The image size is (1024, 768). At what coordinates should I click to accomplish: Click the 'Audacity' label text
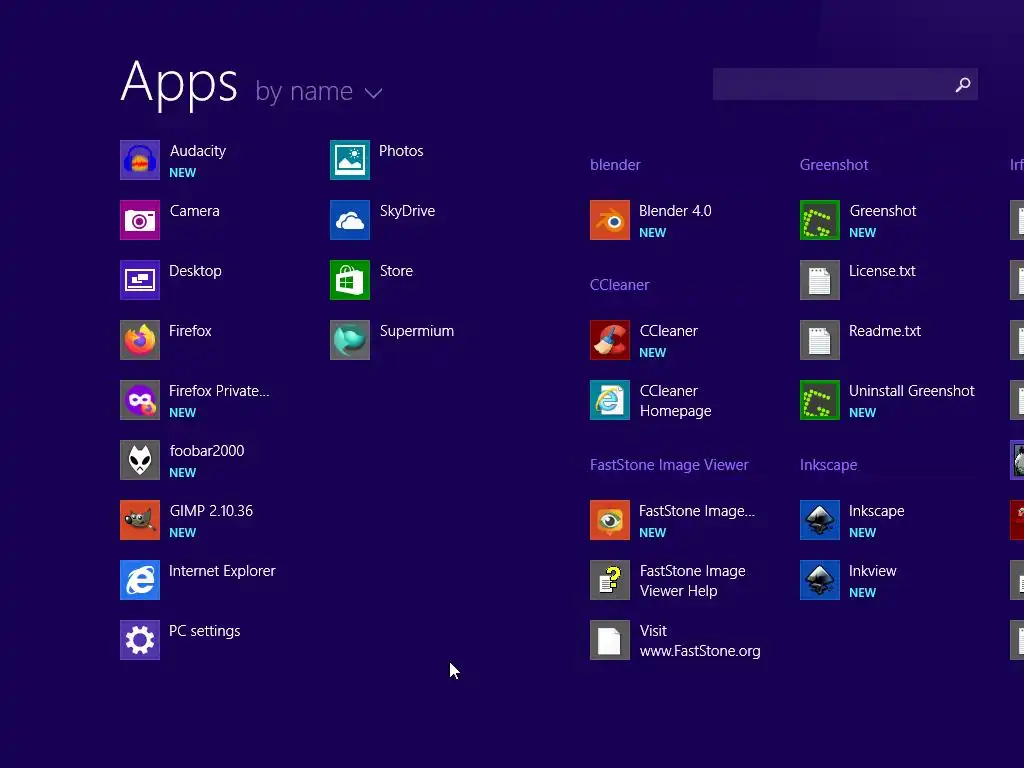coord(198,151)
